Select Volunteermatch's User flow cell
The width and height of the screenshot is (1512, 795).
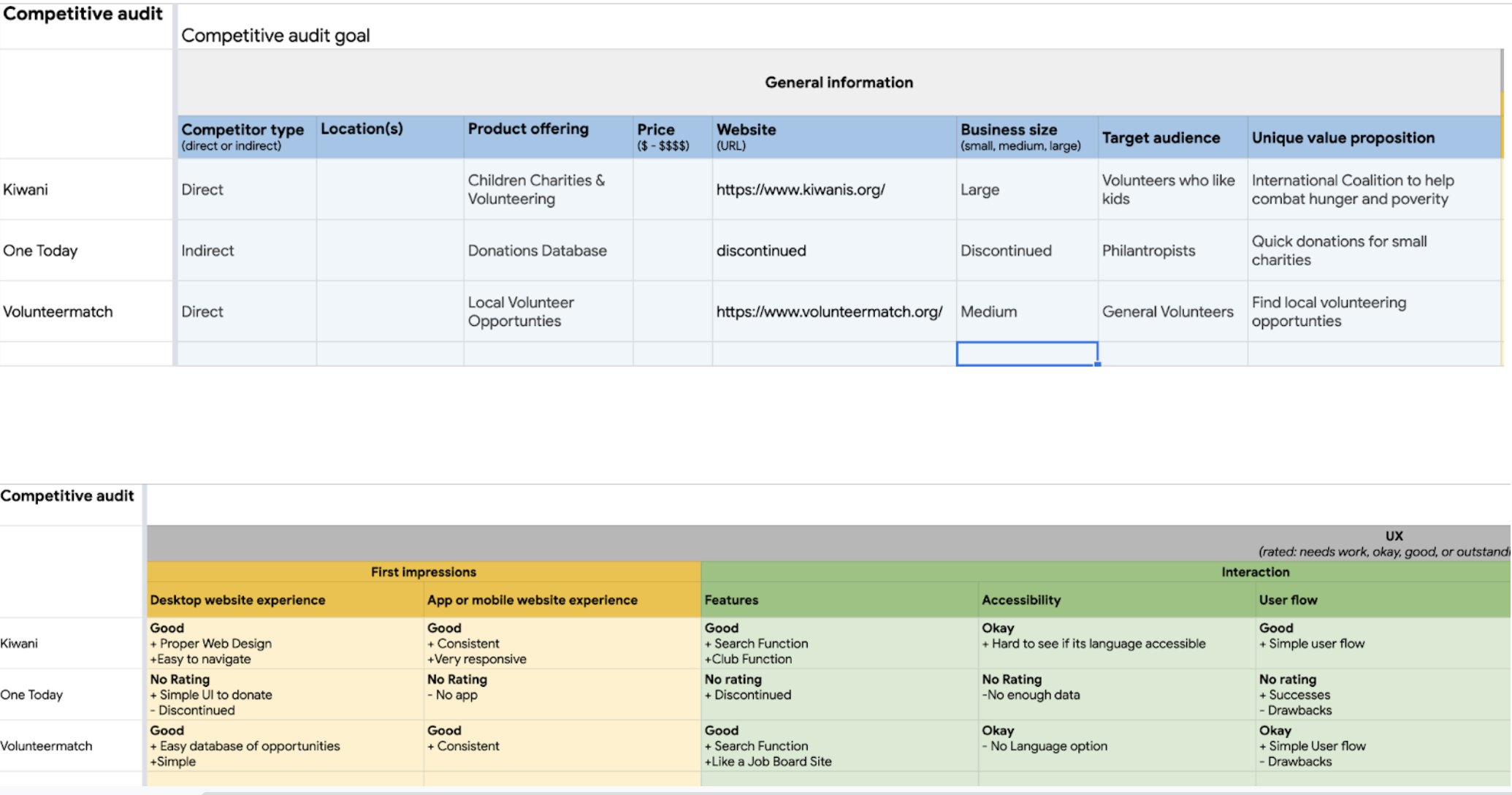click(x=1381, y=746)
